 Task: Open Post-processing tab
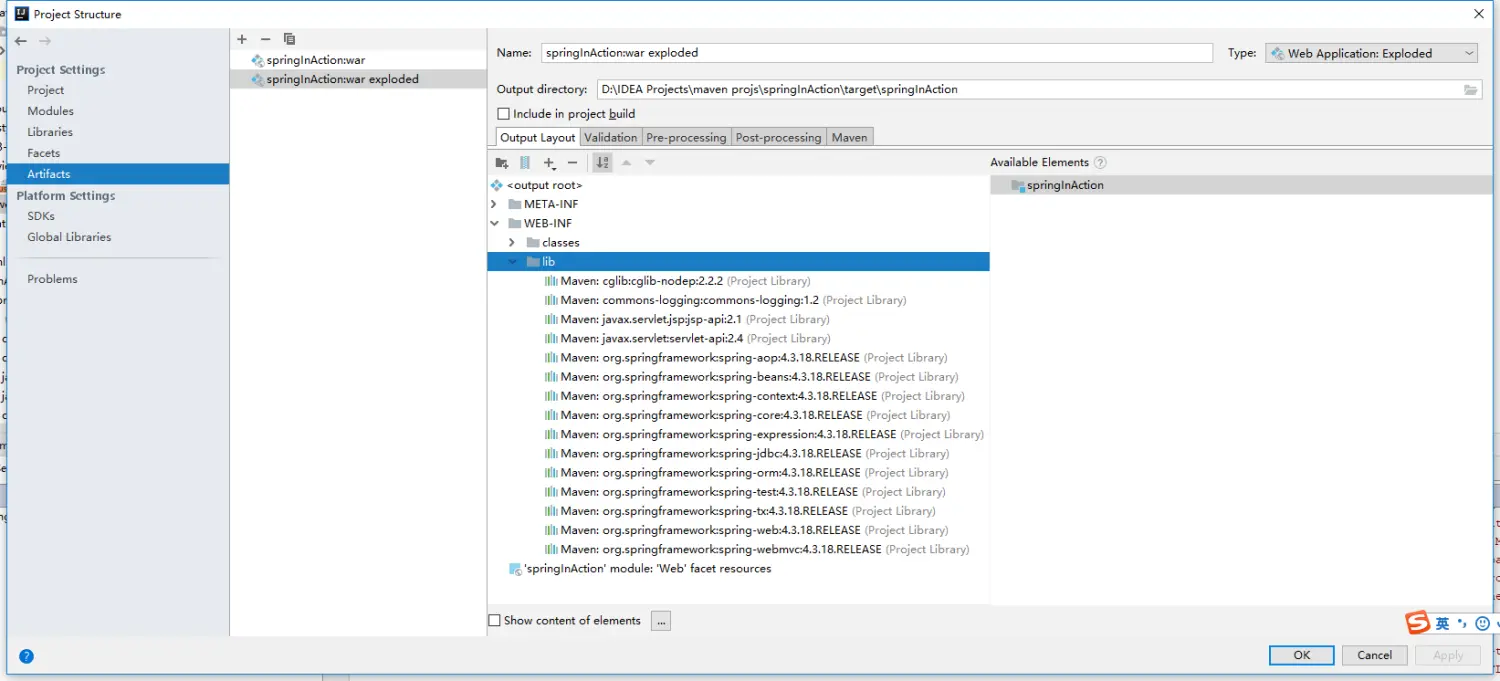(778, 137)
